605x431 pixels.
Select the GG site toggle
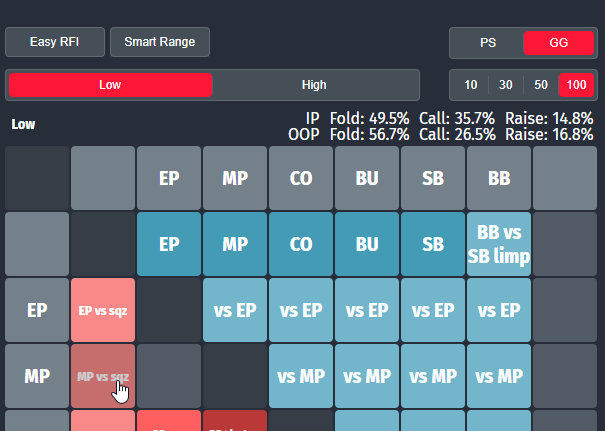click(x=558, y=43)
